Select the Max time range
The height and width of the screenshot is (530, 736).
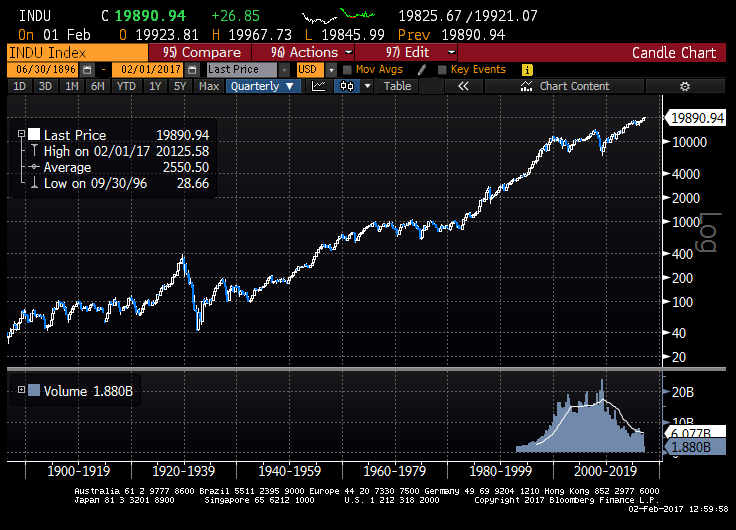click(209, 86)
